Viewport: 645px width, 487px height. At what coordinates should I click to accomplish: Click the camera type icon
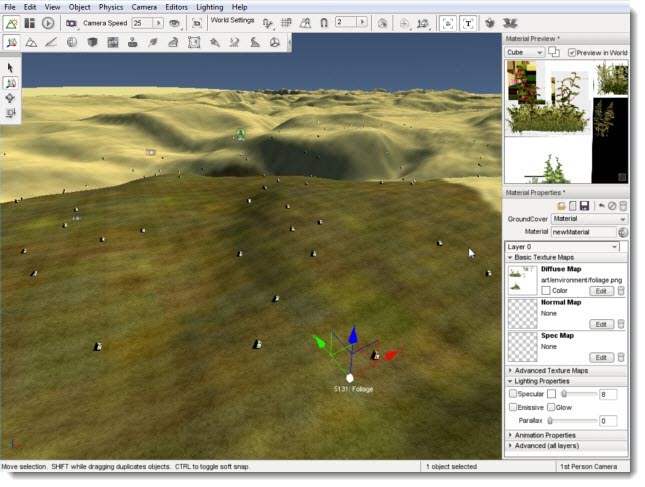(72, 22)
